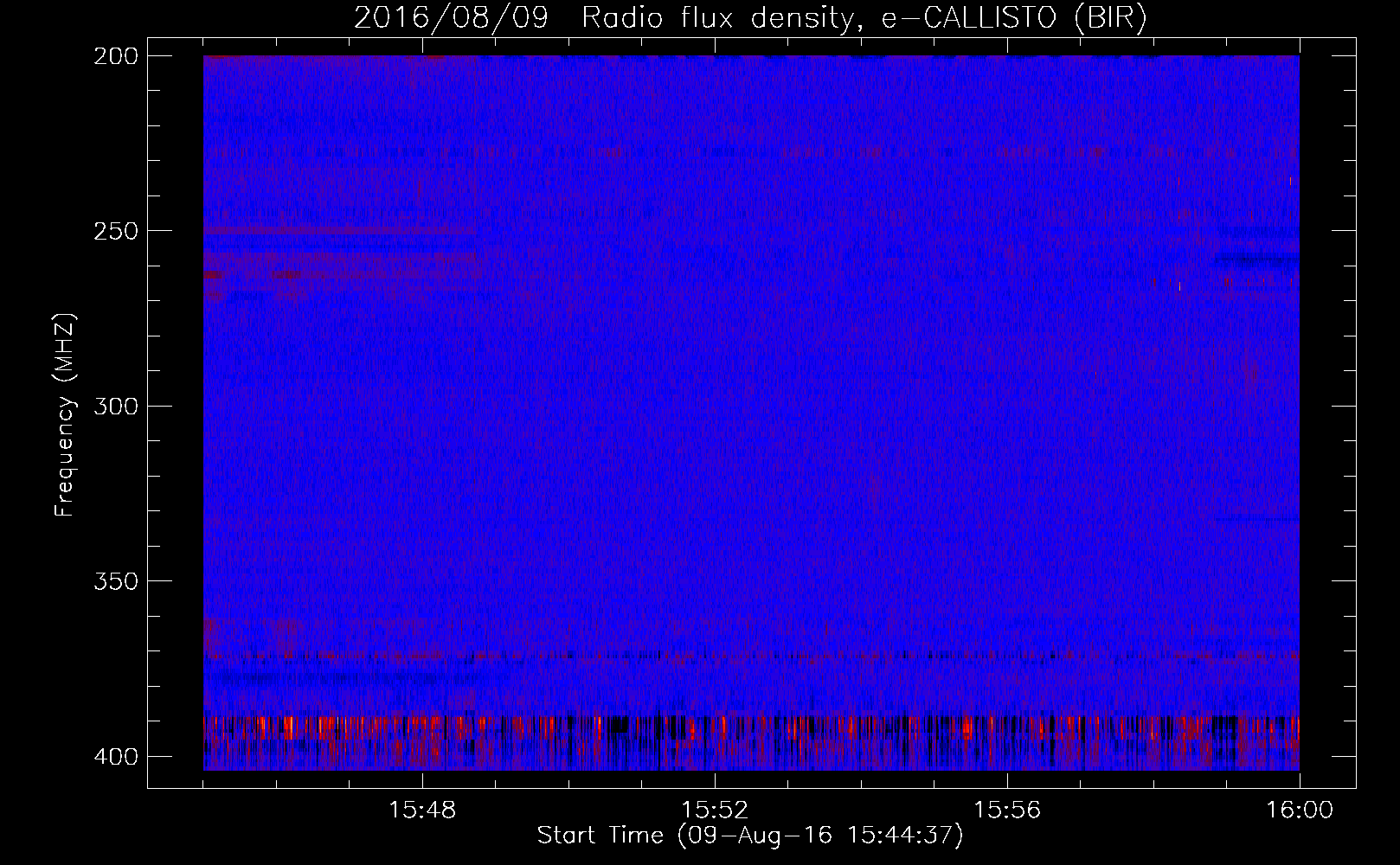Viewport: 1400px width, 865px height.
Task: Click the 200 frequency tick label
Action: pyautogui.click(x=114, y=56)
